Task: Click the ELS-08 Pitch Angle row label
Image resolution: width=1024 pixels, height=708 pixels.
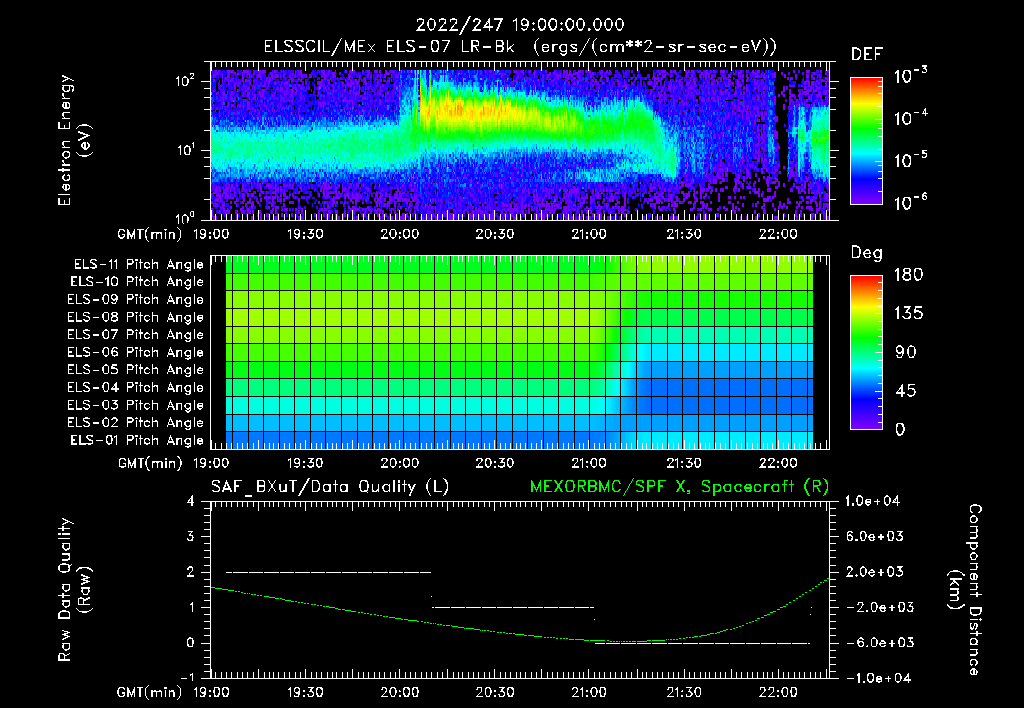Action: click(136, 317)
